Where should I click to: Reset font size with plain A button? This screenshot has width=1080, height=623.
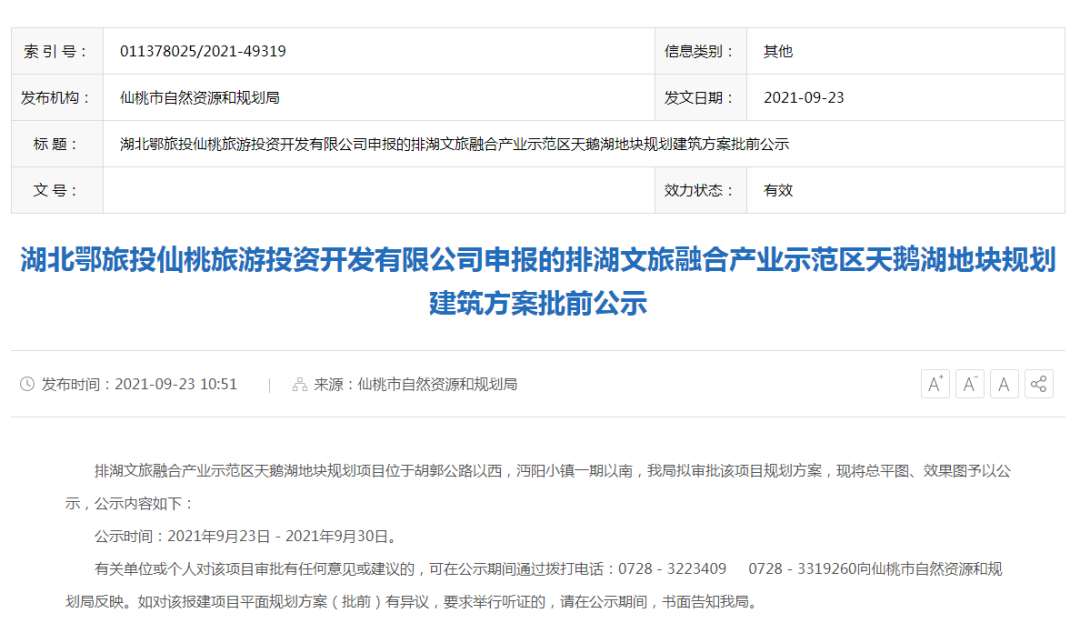click(1004, 384)
